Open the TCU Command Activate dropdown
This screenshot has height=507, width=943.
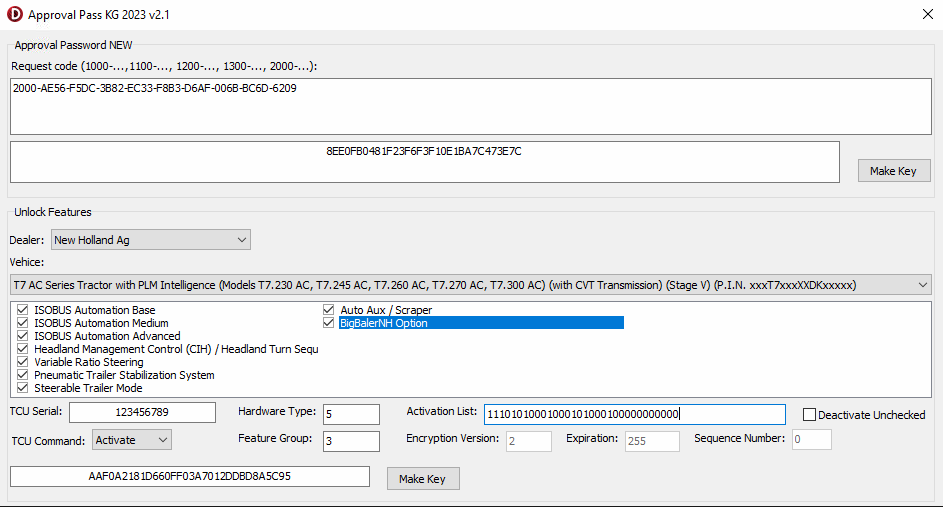click(x=132, y=440)
